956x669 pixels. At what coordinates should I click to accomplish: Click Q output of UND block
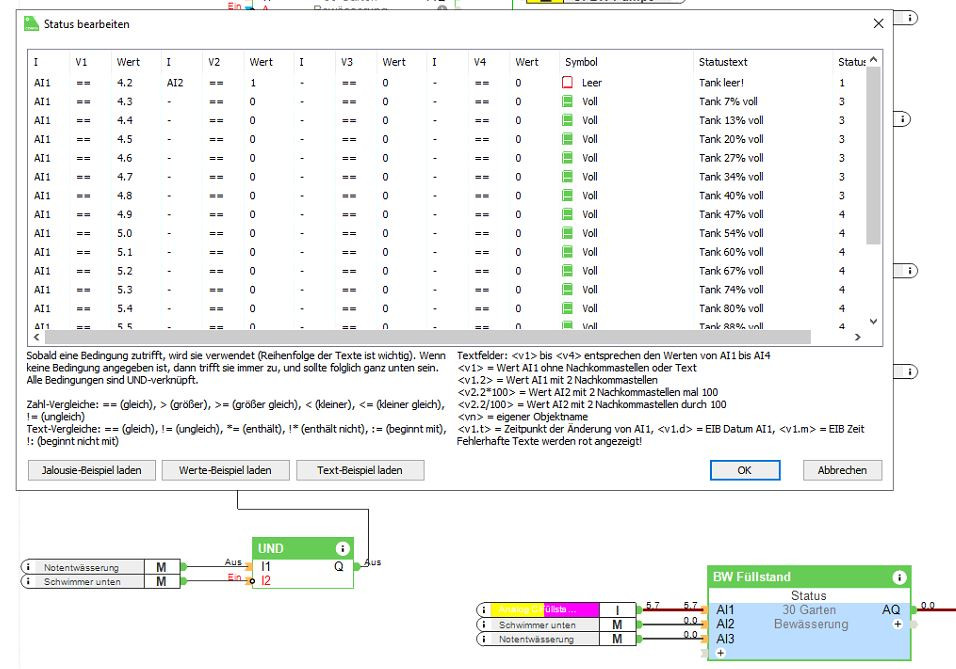click(x=338, y=567)
